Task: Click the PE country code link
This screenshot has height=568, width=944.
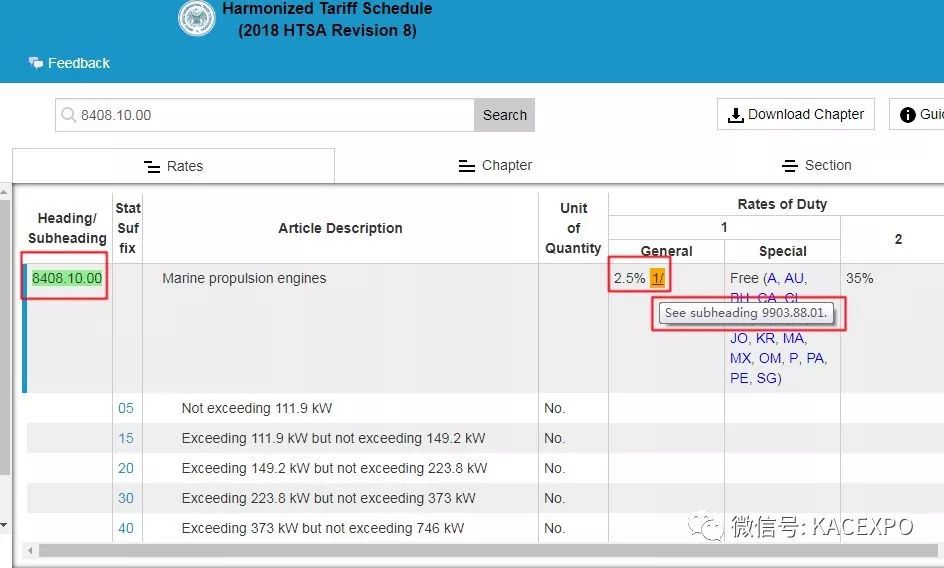Action: tap(739, 378)
